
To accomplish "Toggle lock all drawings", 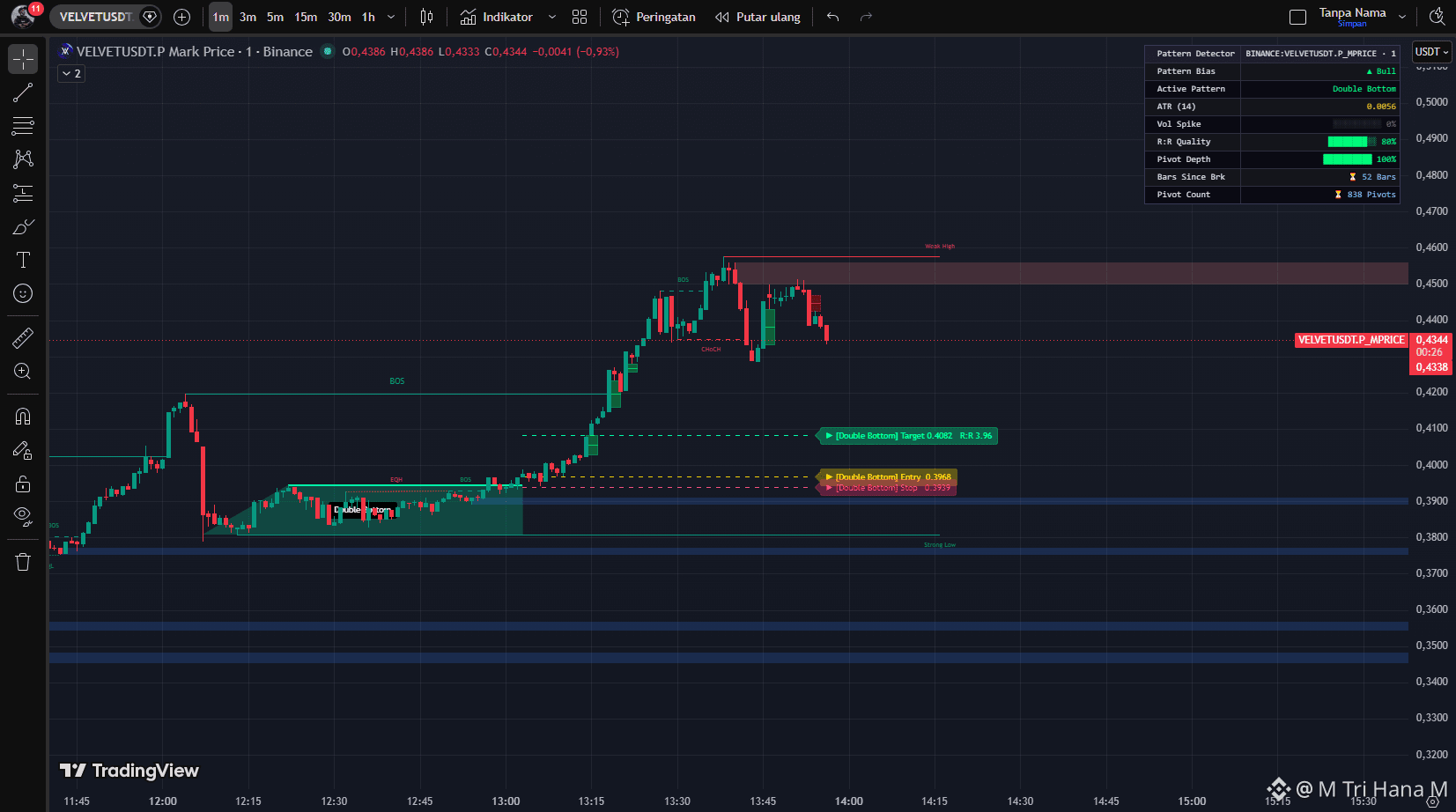I will point(23,484).
